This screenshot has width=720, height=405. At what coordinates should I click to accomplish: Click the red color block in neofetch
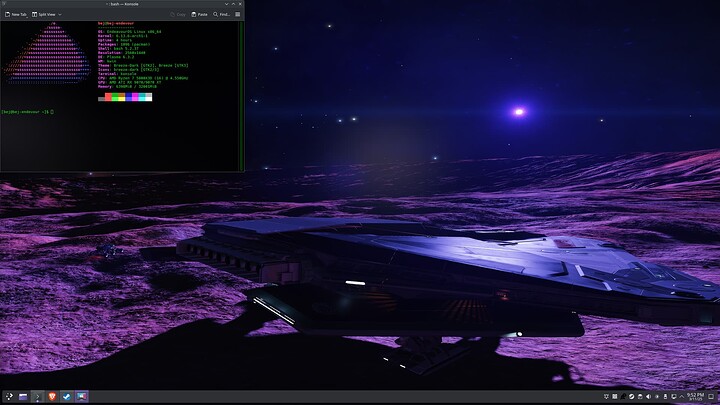tap(108, 97)
